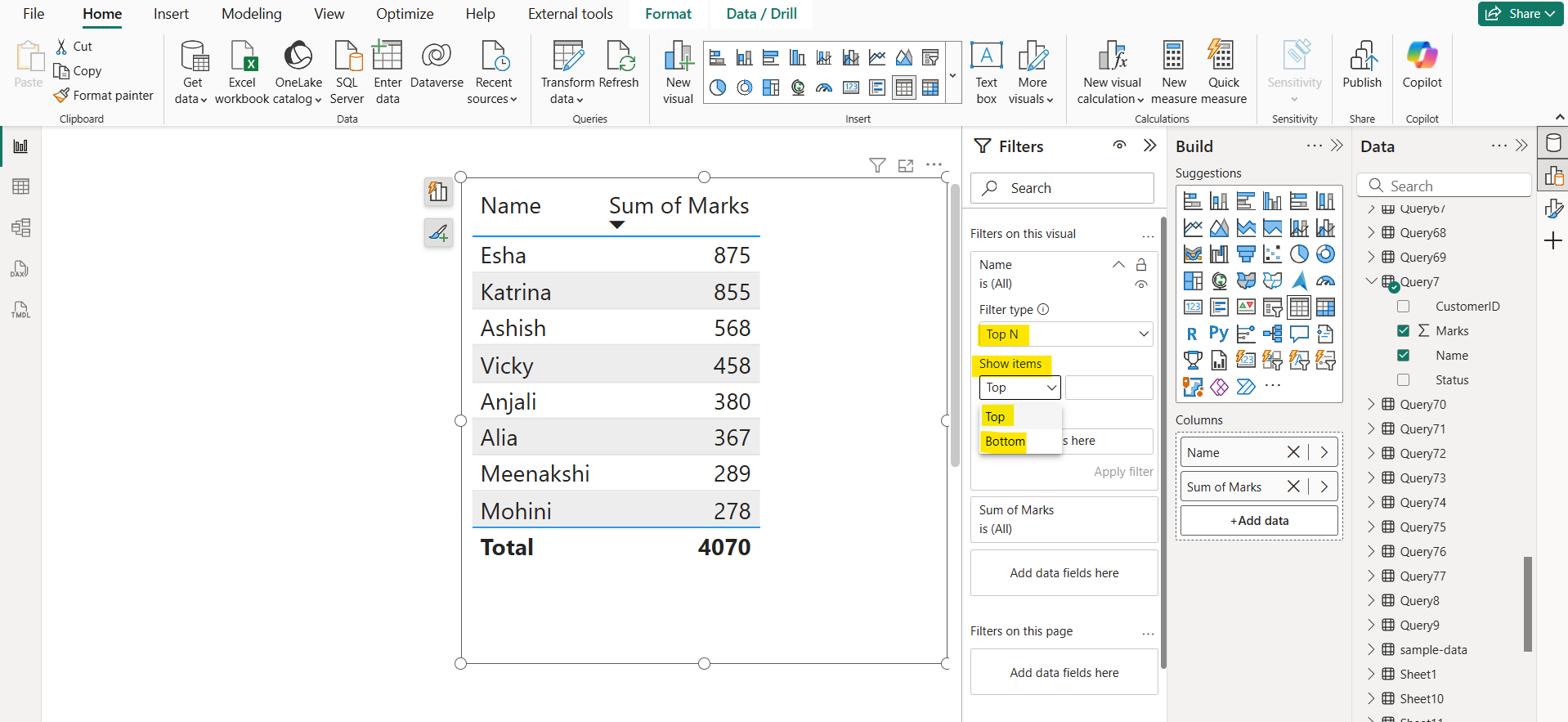Enable the Status field checkbox

pos(1404,380)
